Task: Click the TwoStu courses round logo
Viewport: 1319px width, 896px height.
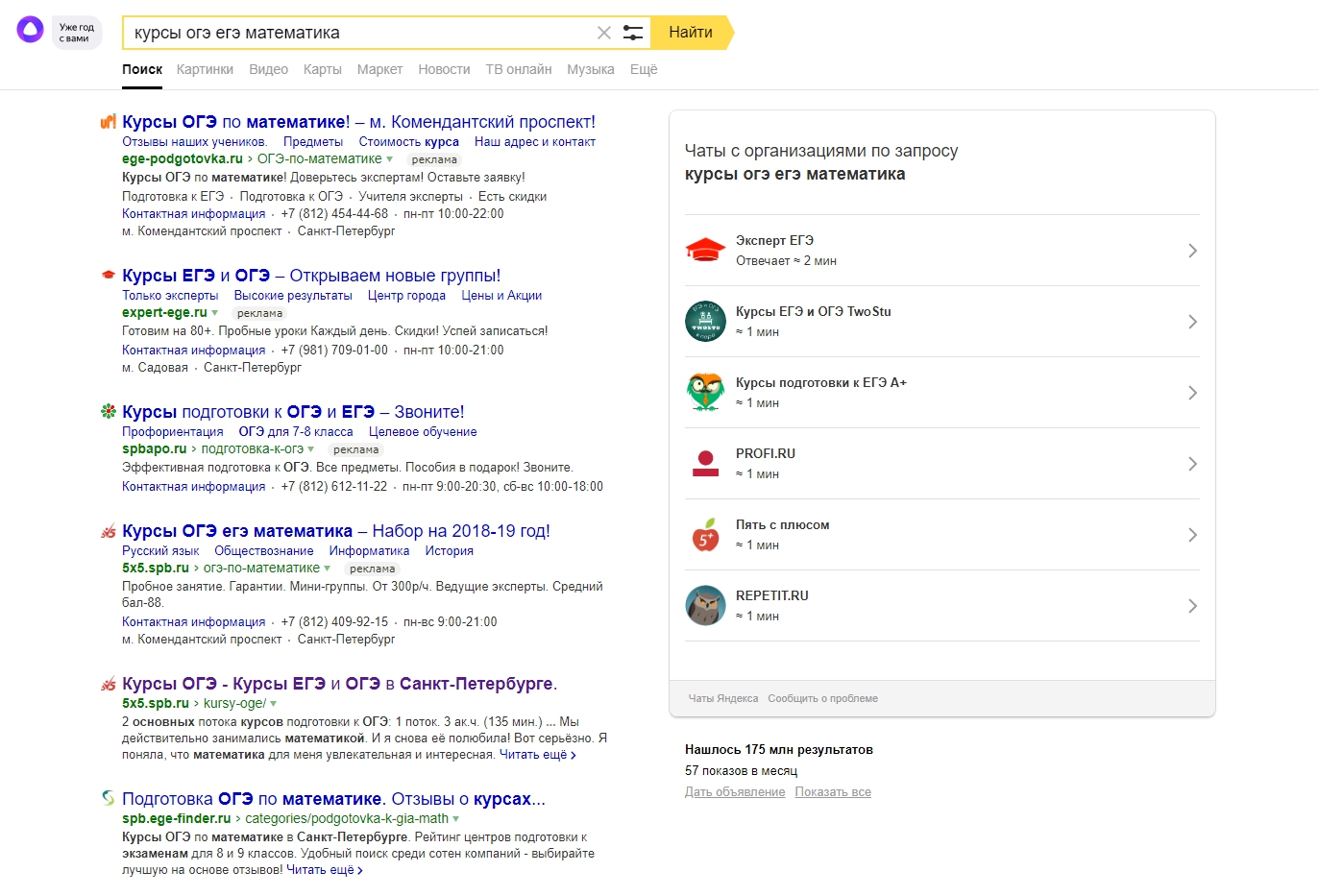Action: click(x=705, y=321)
